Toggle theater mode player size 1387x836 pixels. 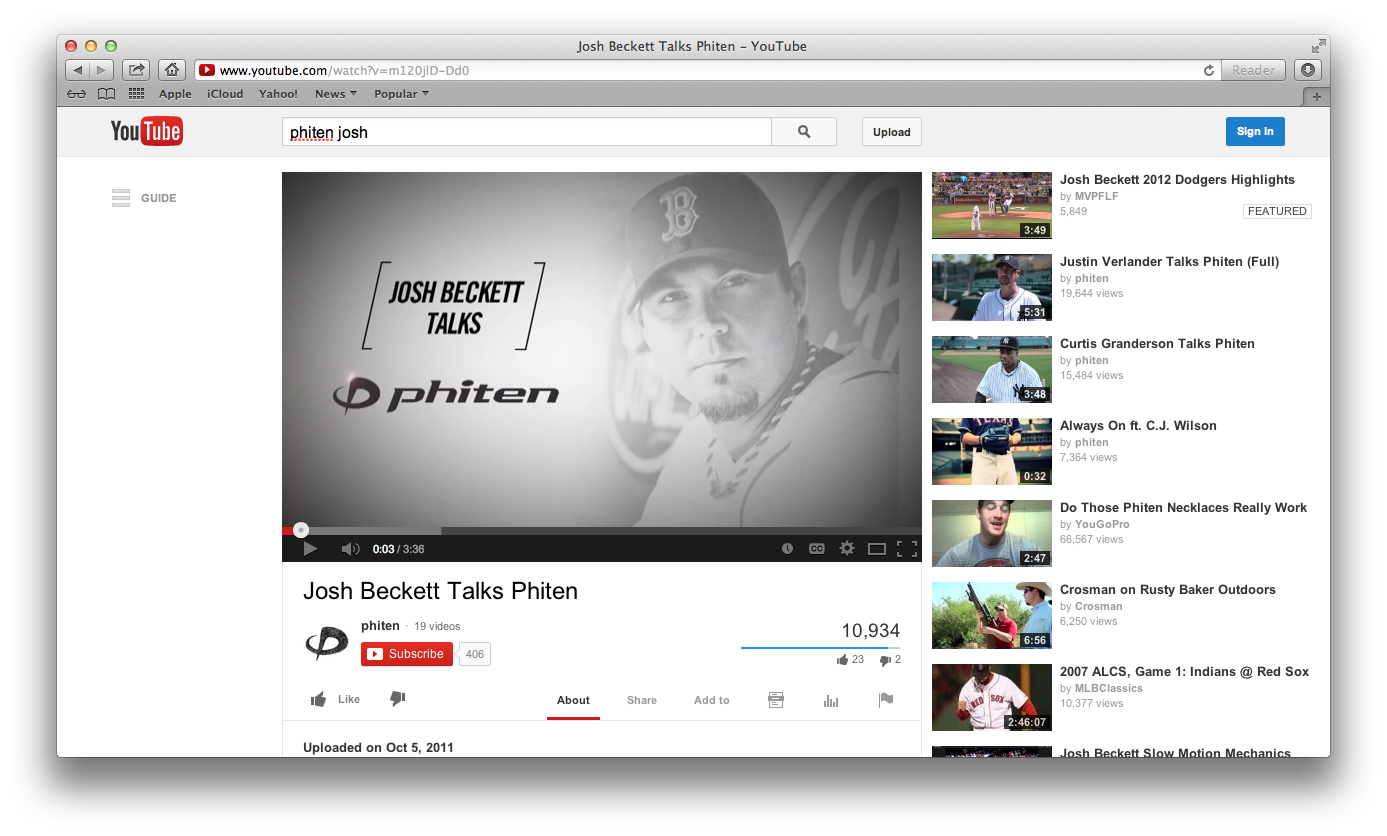[x=877, y=548]
